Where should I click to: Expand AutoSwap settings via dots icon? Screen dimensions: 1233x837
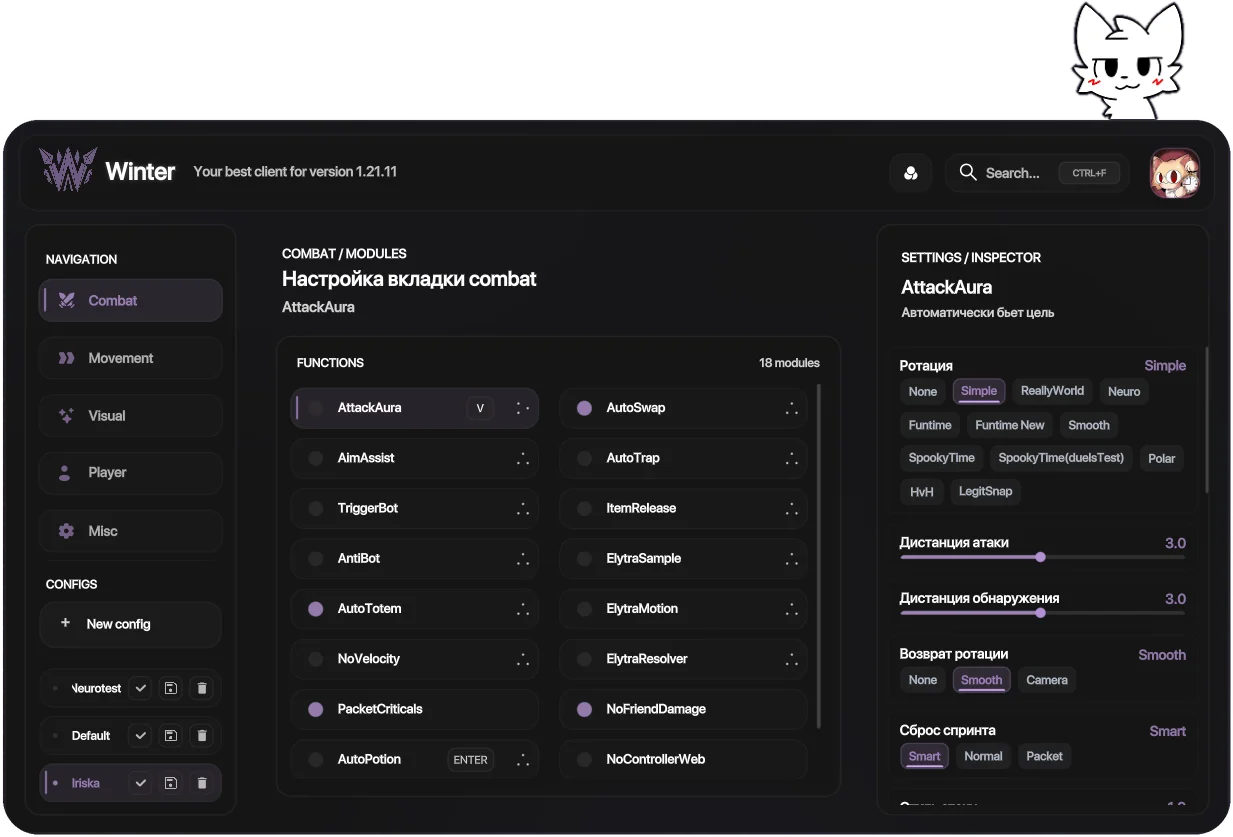tap(791, 408)
